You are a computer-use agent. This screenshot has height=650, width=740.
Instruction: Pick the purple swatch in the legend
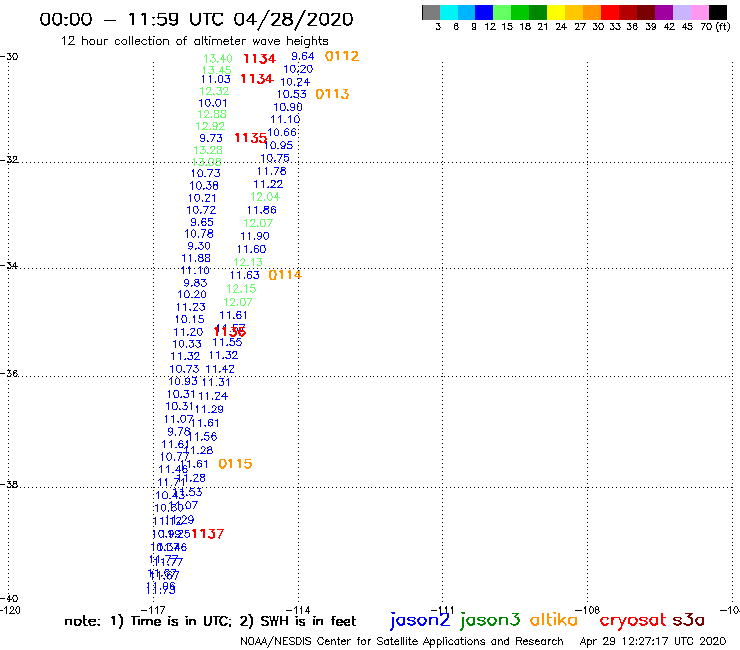tap(664, 12)
